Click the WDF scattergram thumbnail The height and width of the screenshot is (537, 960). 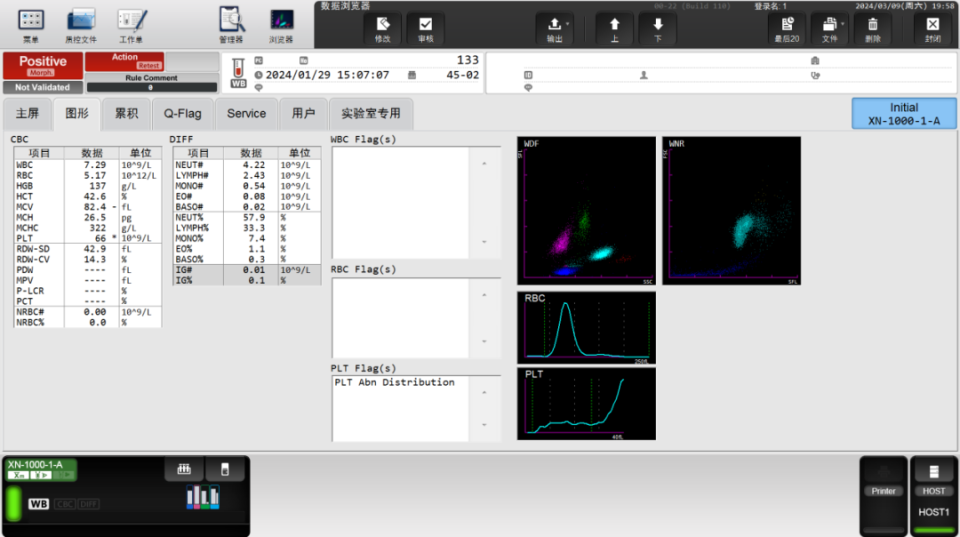[586, 211]
